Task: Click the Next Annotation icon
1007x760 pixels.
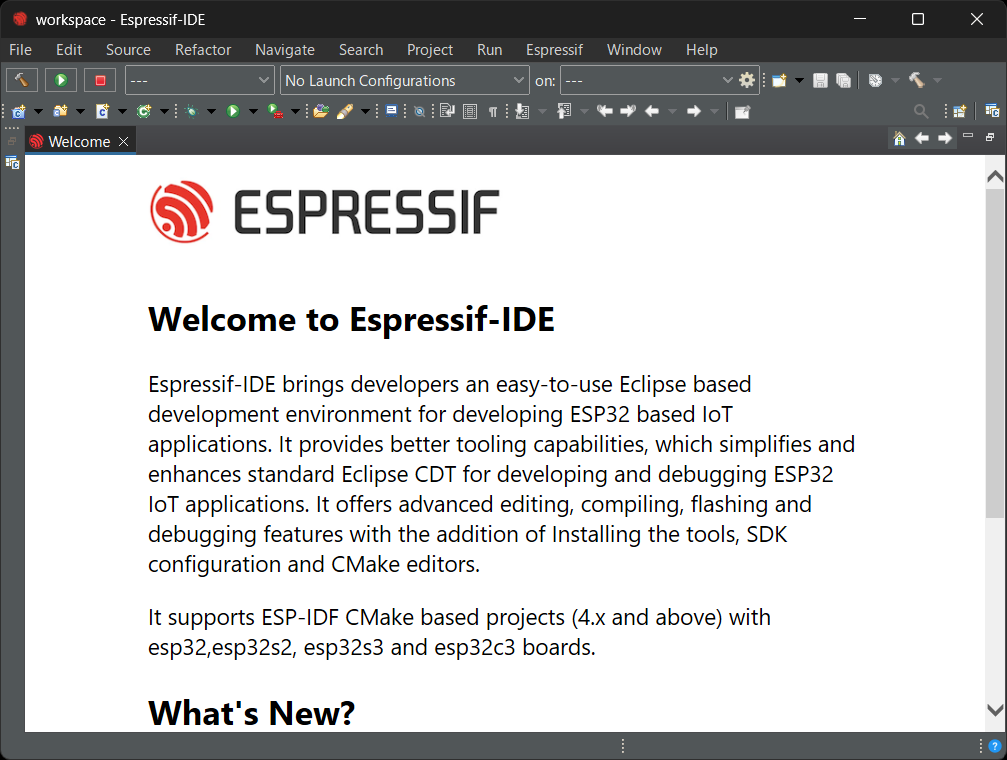Action: 522,111
